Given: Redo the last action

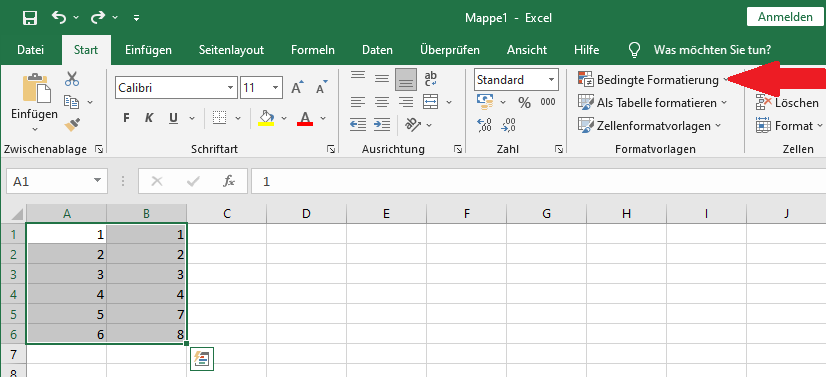Looking at the screenshot, I should click(x=98, y=18).
